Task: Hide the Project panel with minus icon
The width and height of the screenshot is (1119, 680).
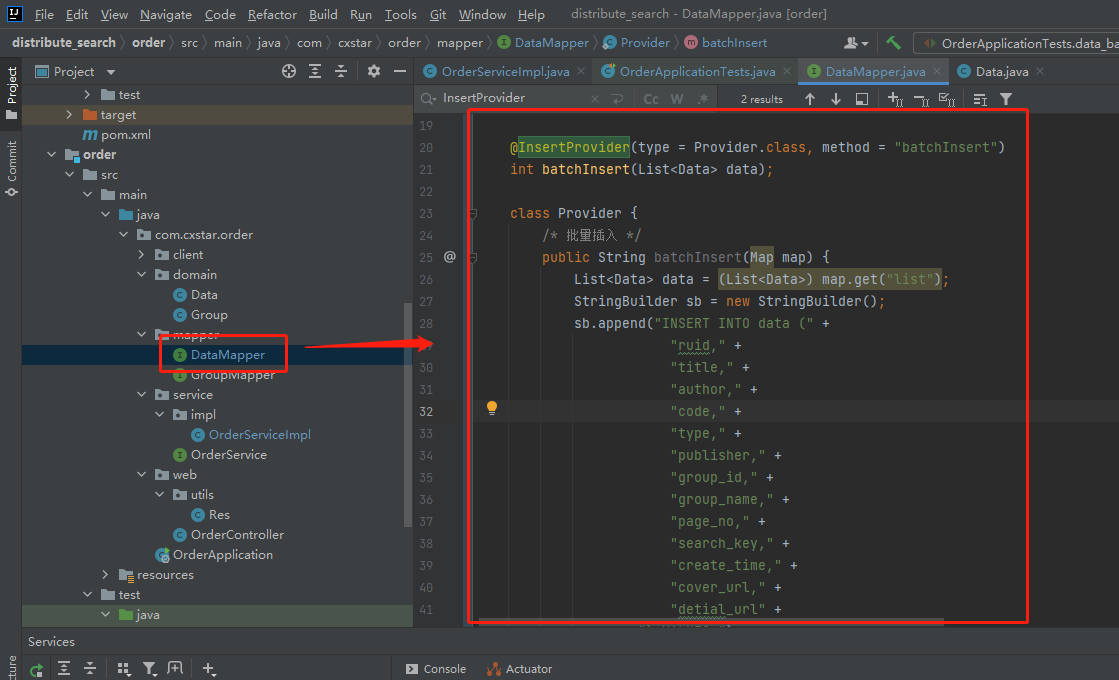Action: coord(400,71)
